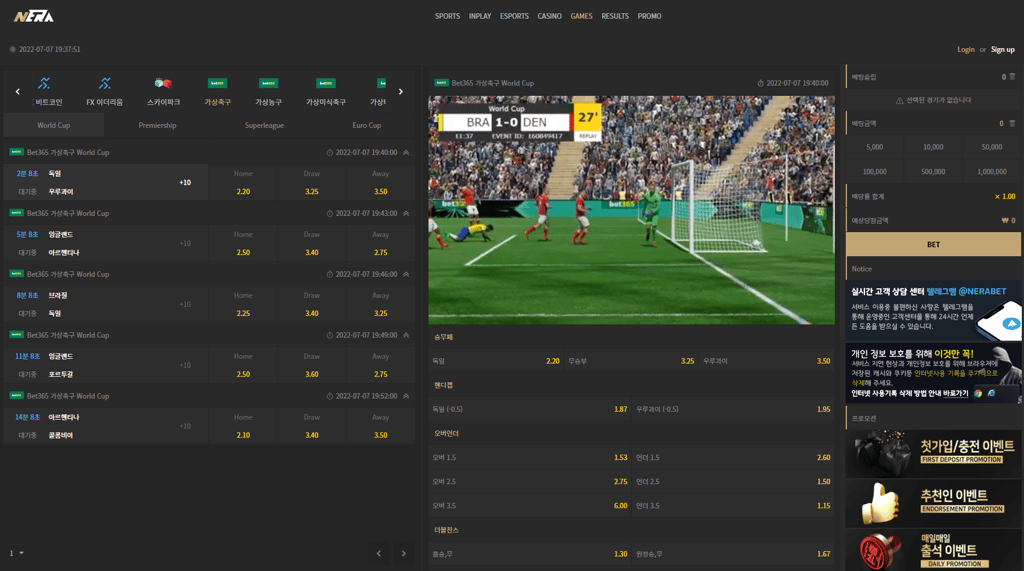The height and width of the screenshot is (571, 1024).
Task: Switch to the Premiership tab
Action: (157, 125)
